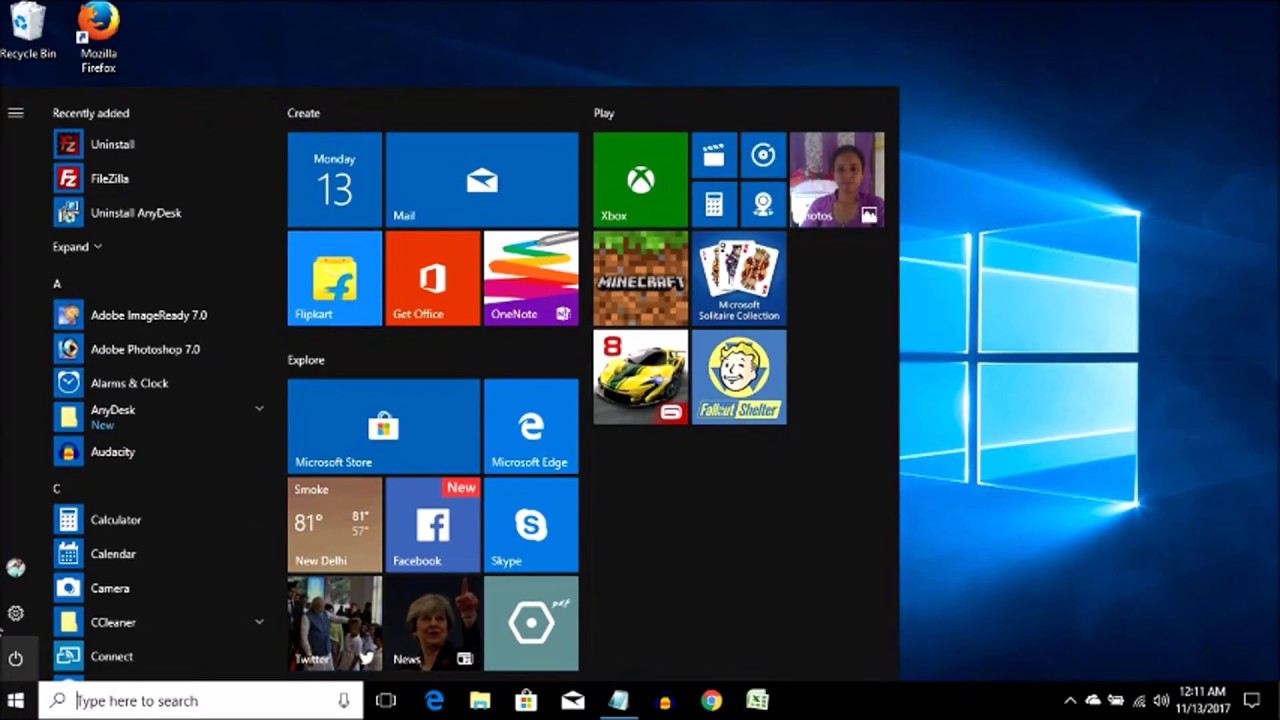
Task: Expand the Recently added list
Action: click(x=77, y=247)
